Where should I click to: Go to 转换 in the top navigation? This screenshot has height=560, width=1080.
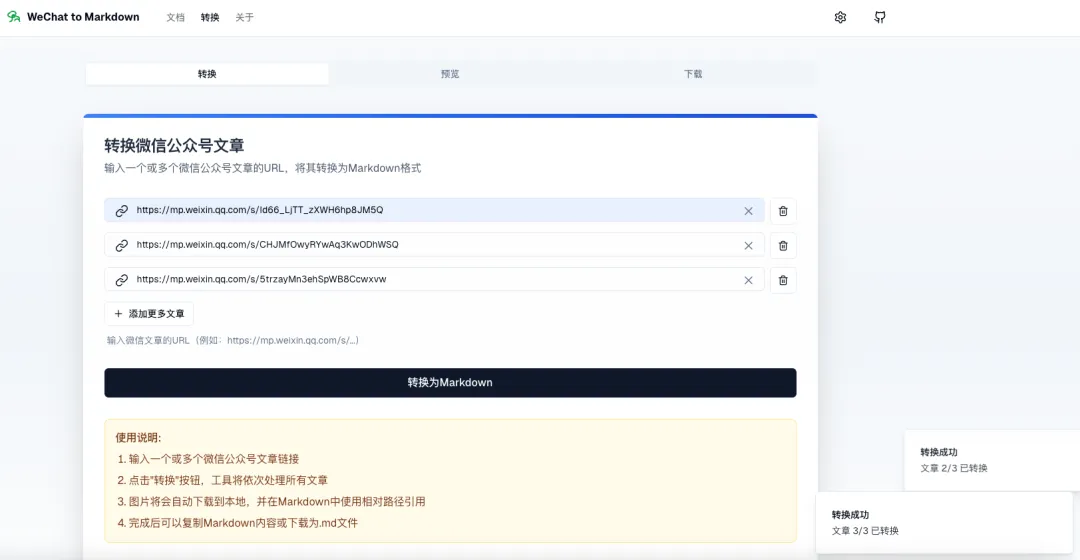[210, 17]
